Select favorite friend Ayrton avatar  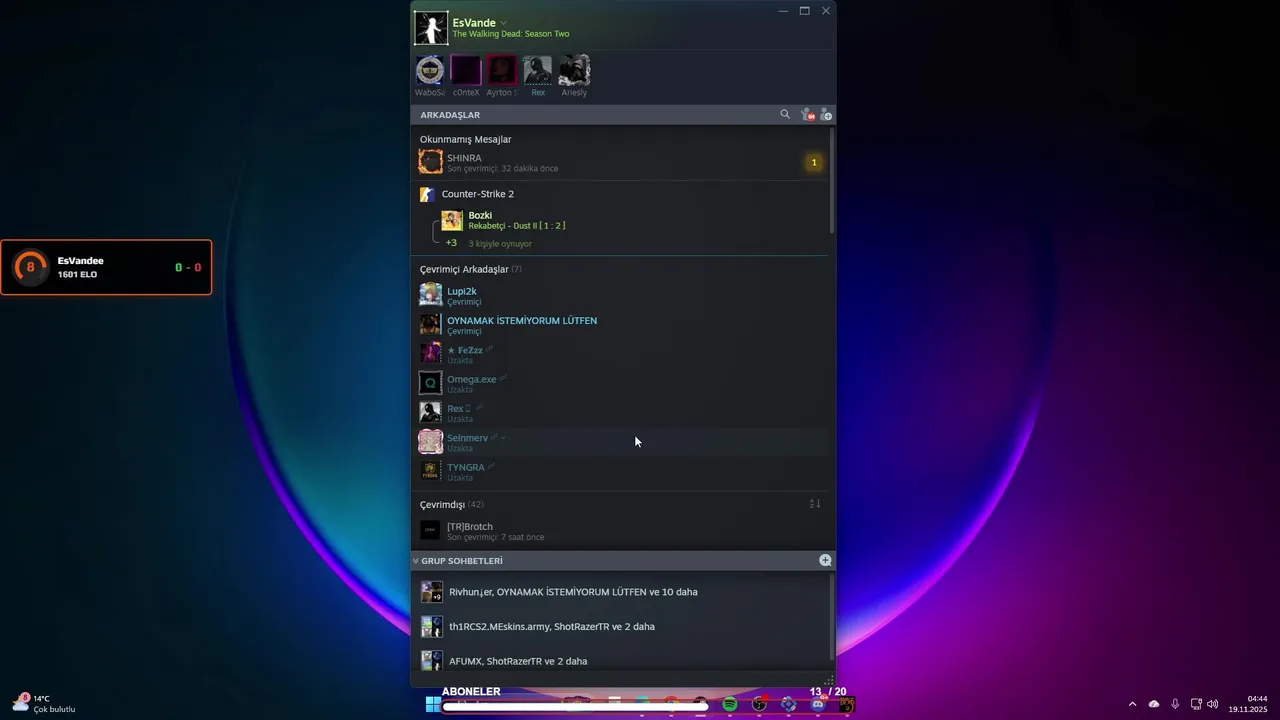(x=502, y=70)
